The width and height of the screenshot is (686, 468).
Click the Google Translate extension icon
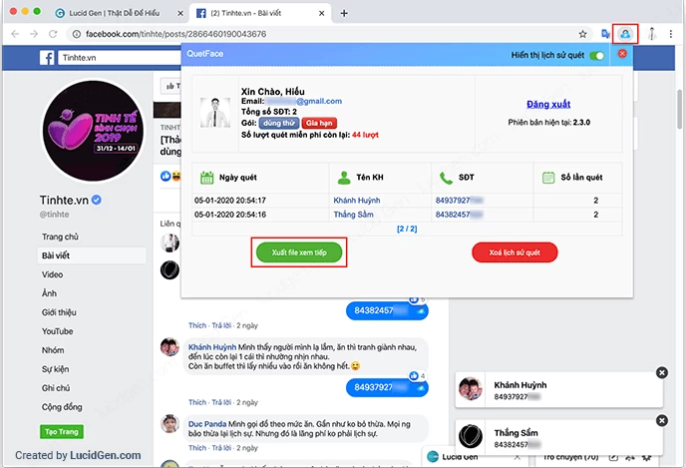coord(606,34)
